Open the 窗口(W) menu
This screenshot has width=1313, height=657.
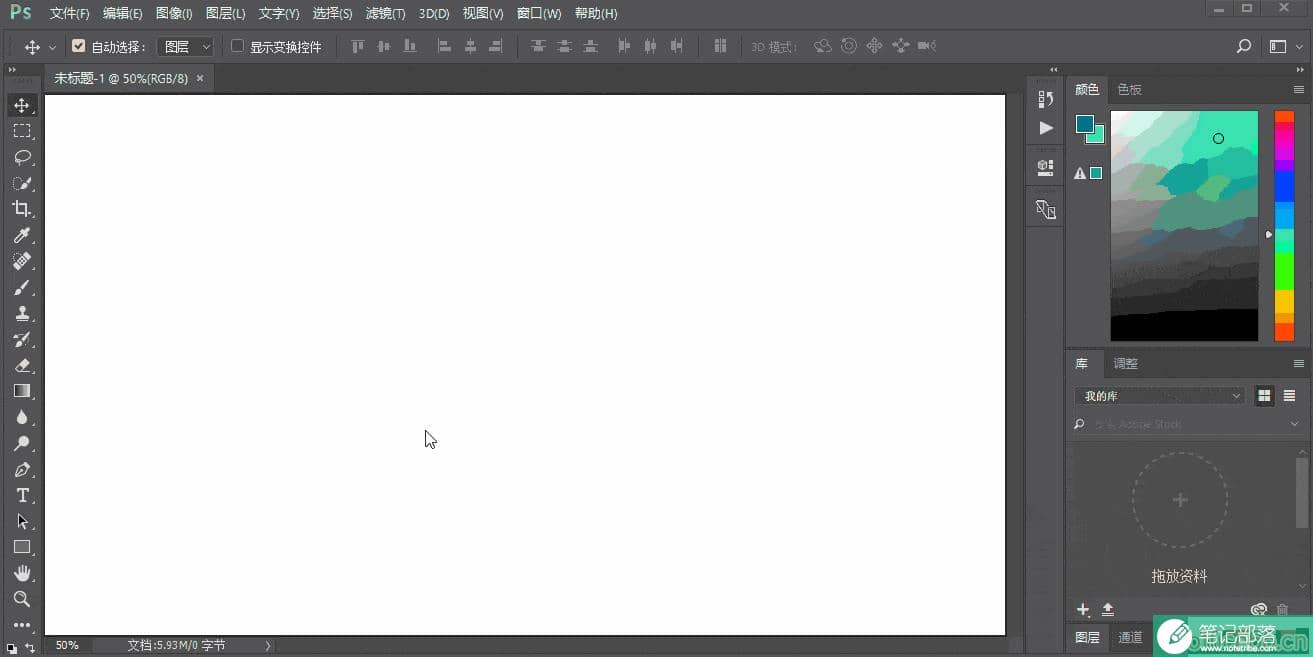[539, 14]
